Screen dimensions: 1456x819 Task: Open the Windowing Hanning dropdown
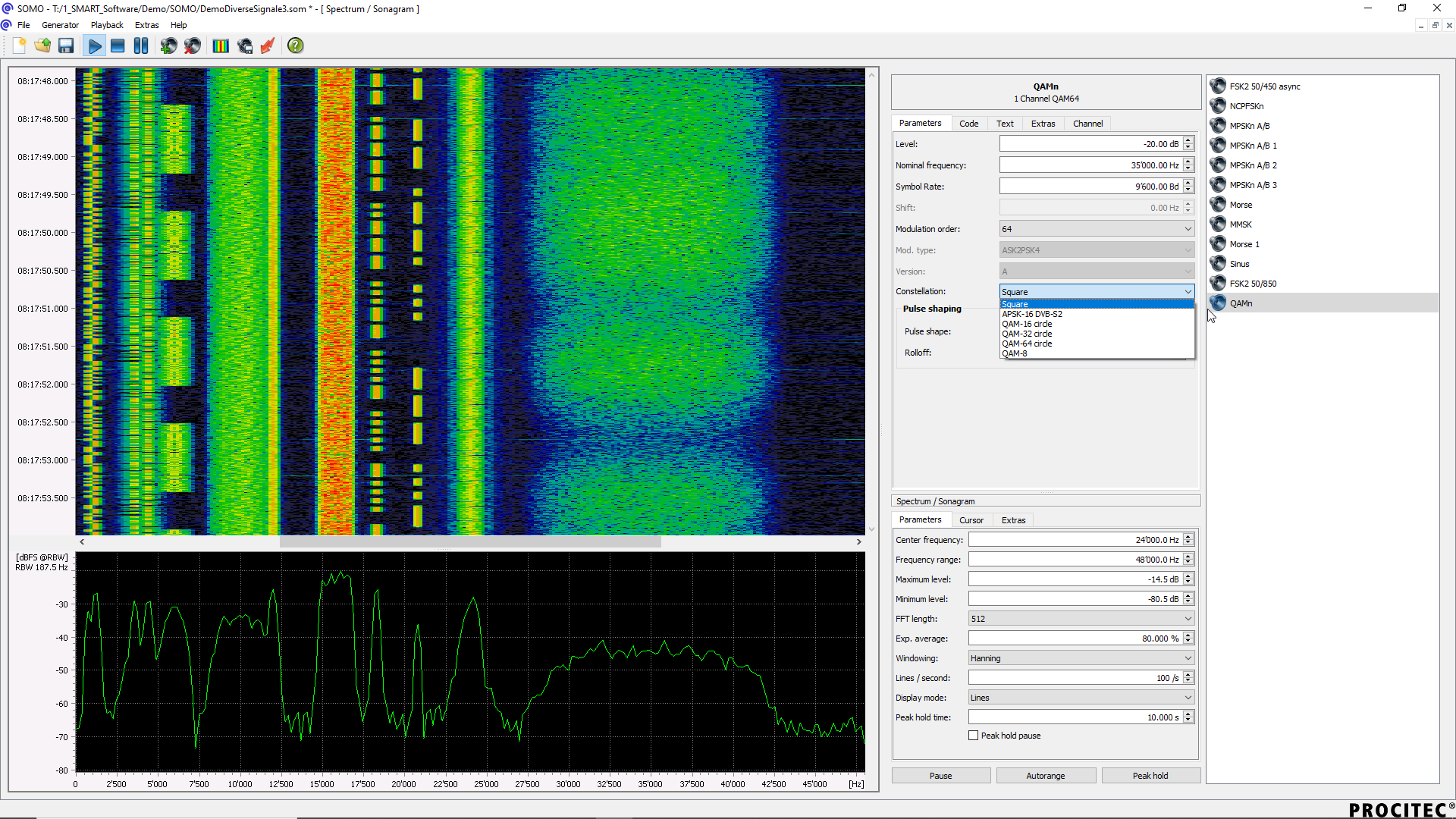1081,658
